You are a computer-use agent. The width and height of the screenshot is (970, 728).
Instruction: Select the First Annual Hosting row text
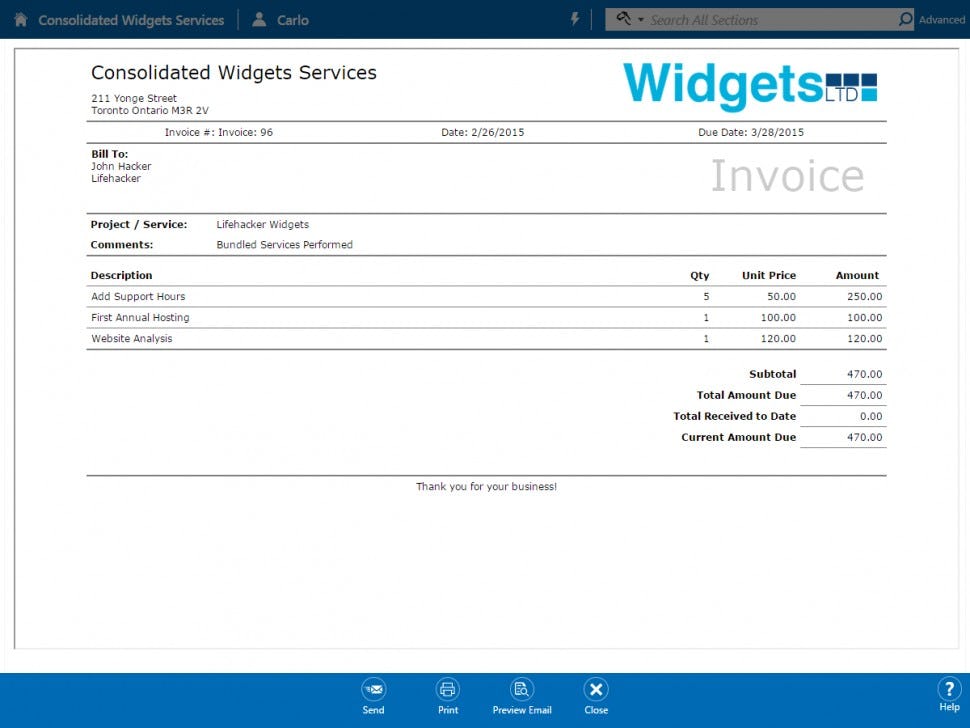click(x=140, y=317)
